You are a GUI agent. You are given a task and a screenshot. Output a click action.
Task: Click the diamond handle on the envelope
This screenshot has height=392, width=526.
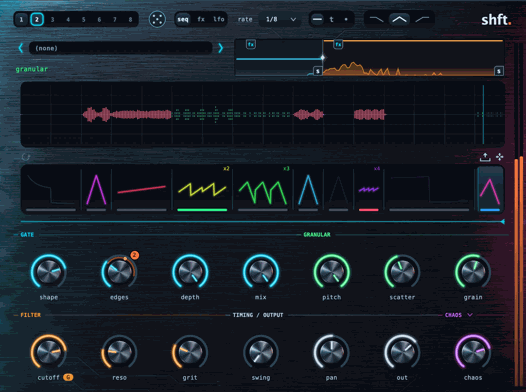pyautogui.click(x=323, y=58)
